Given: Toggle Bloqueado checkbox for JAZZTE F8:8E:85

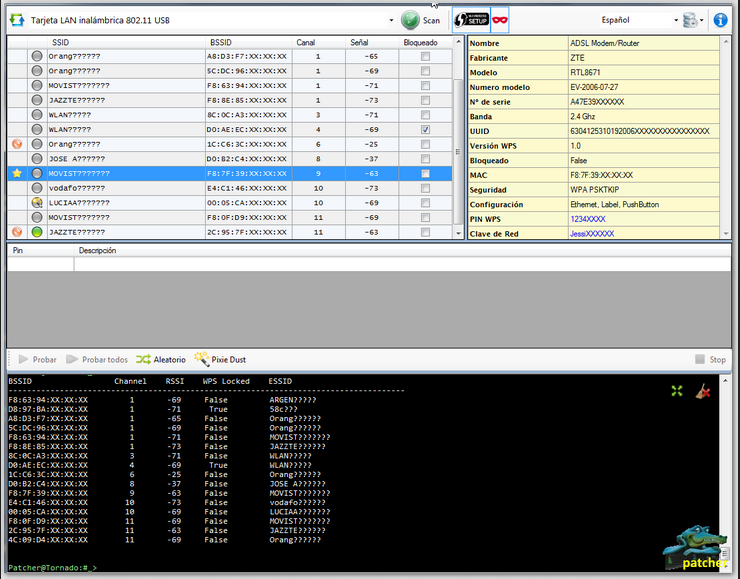Looking at the screenshot, I should 425,100.
